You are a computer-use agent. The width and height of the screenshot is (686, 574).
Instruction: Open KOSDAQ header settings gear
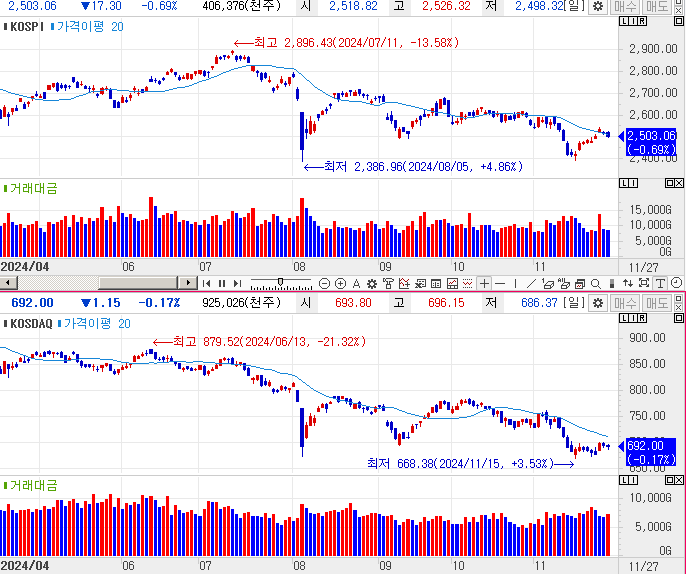point(598,303)
